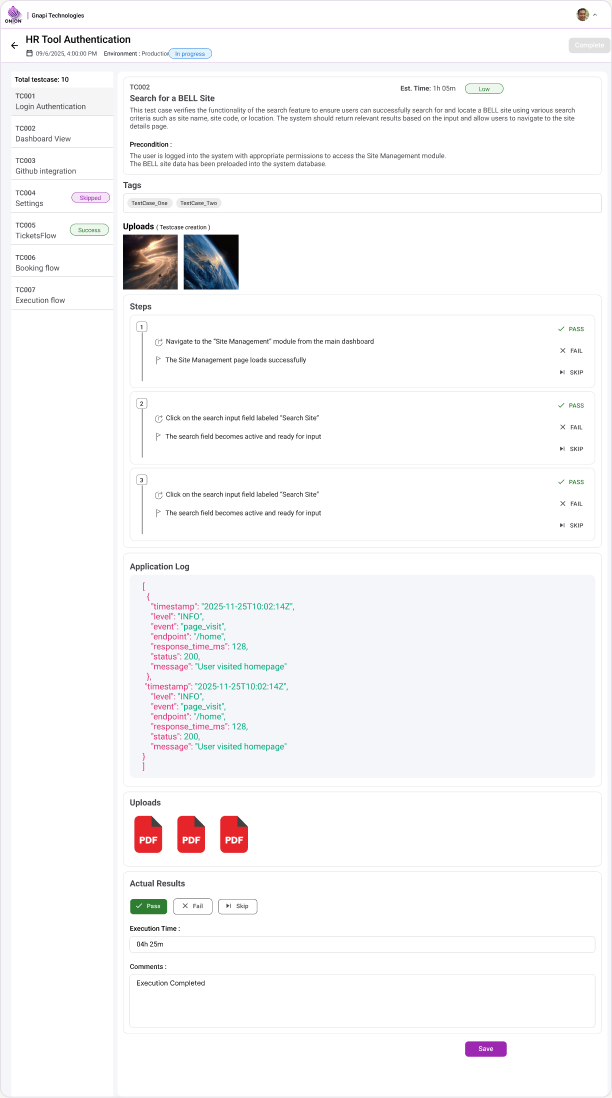Click the Onion logo in header

click(14, 14)
